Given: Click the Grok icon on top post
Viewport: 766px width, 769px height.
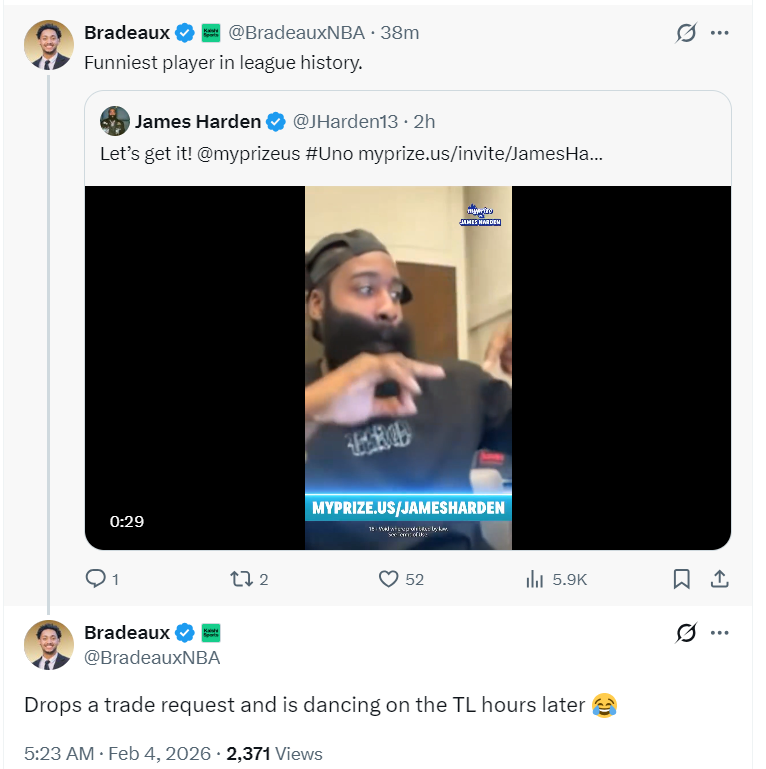Looking at the screenshot, I should coord(686,33).
